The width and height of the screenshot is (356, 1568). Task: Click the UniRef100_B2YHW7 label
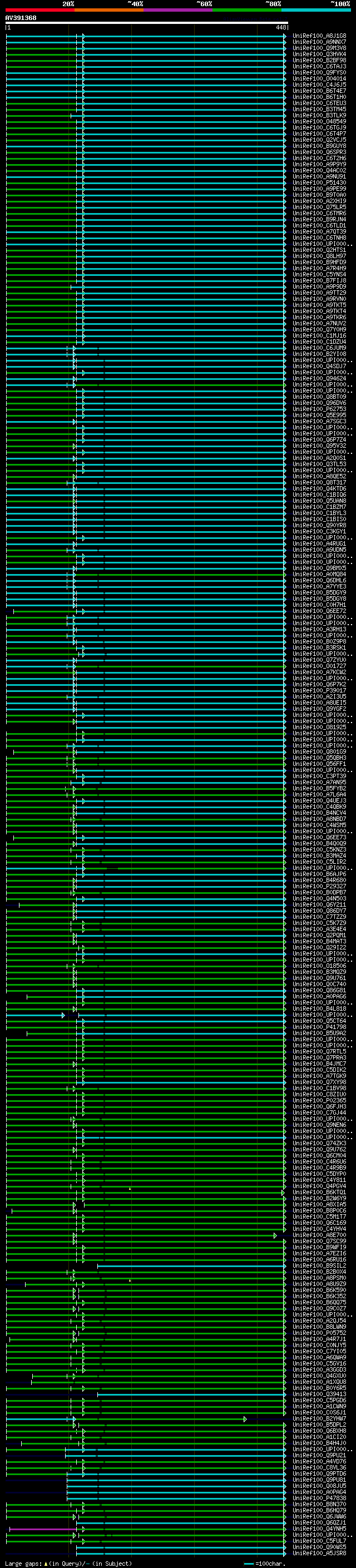(x=319, y=1418)
